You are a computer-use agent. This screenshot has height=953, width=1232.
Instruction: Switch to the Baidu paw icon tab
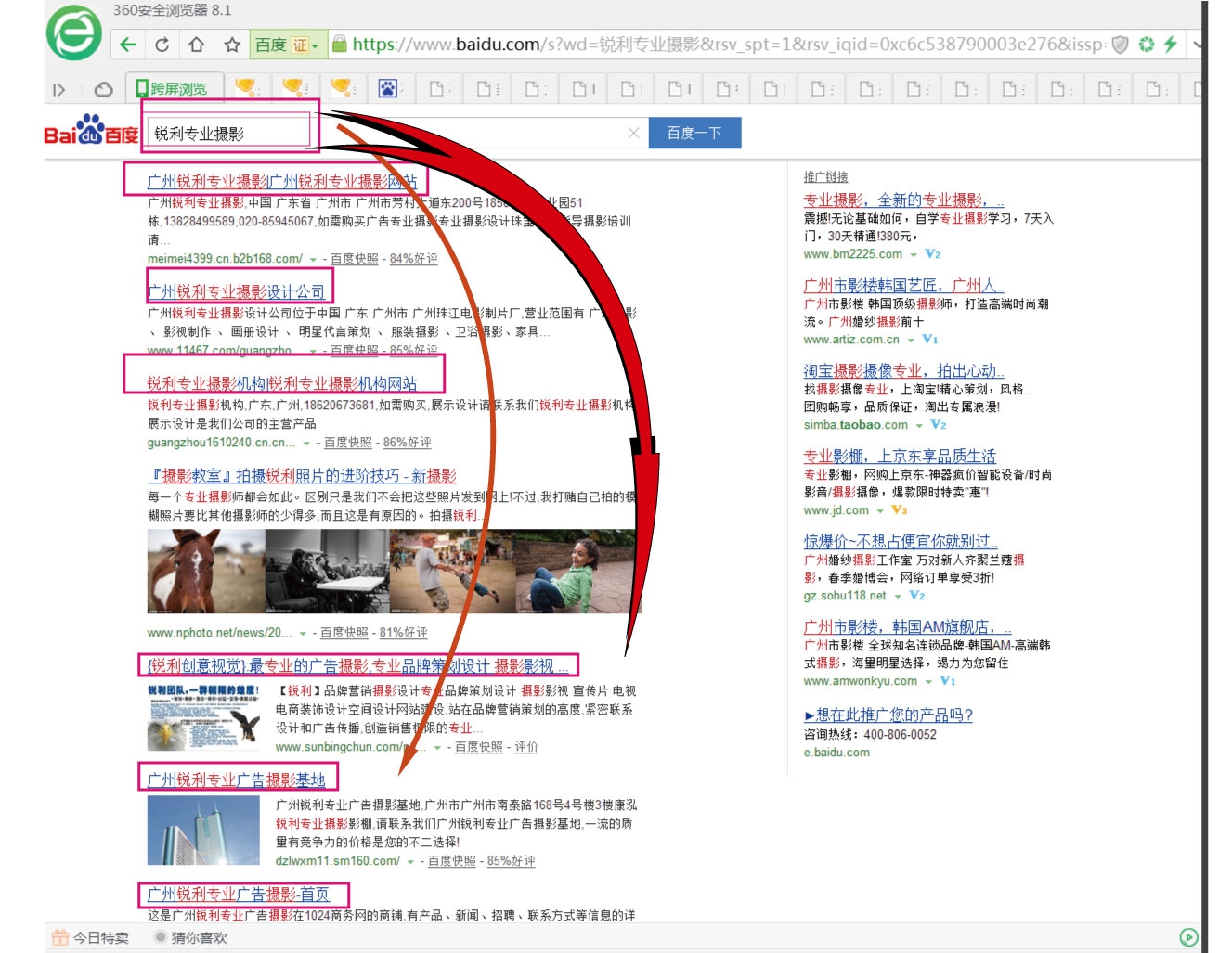coord(388,88)
